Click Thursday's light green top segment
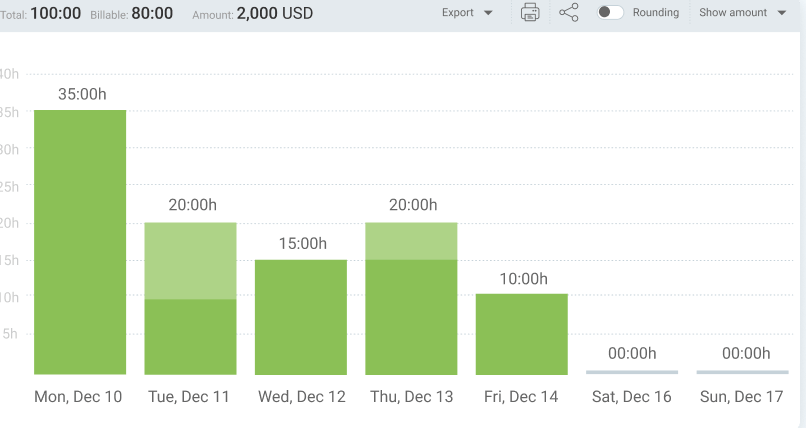The image size is (806, 428). click(x=411, y=240)
